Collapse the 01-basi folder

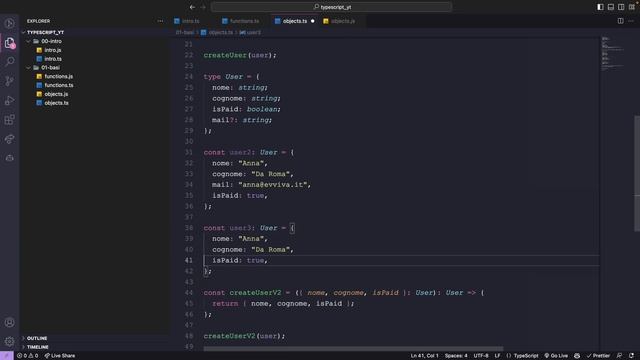[50, 67]
